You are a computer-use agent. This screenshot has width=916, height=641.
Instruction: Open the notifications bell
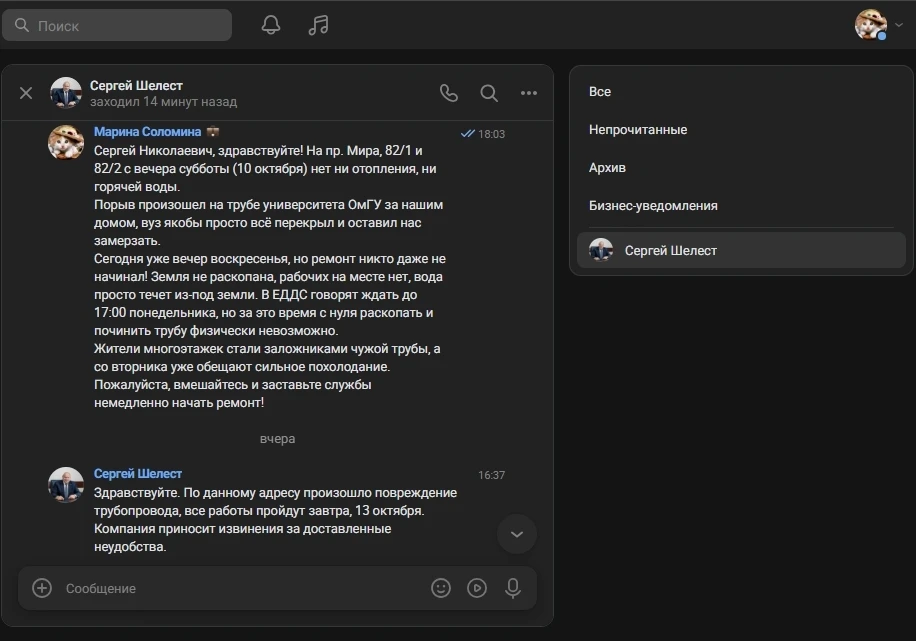pos(270,25)
